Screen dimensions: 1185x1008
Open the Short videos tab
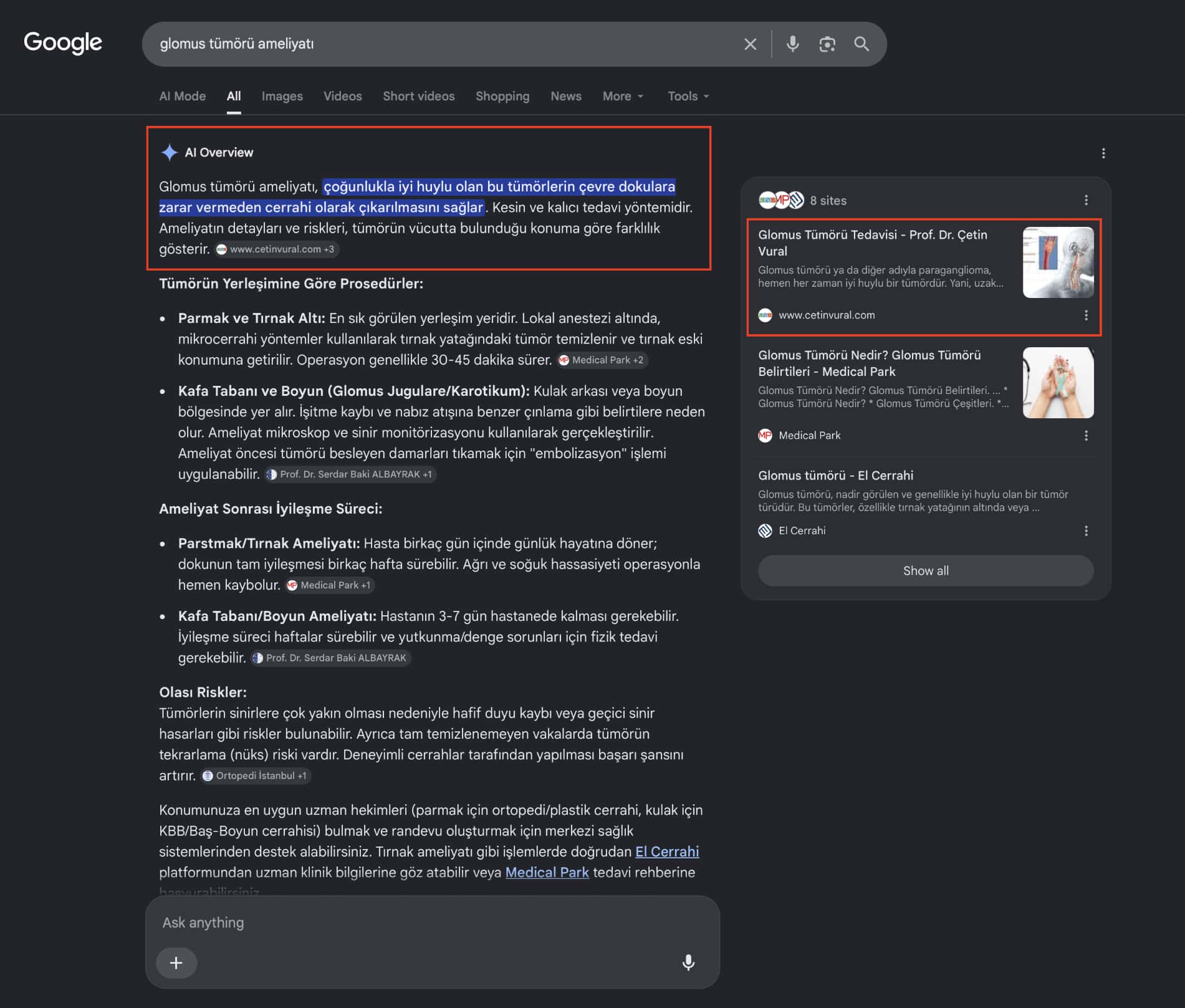[x=418, y=96]
